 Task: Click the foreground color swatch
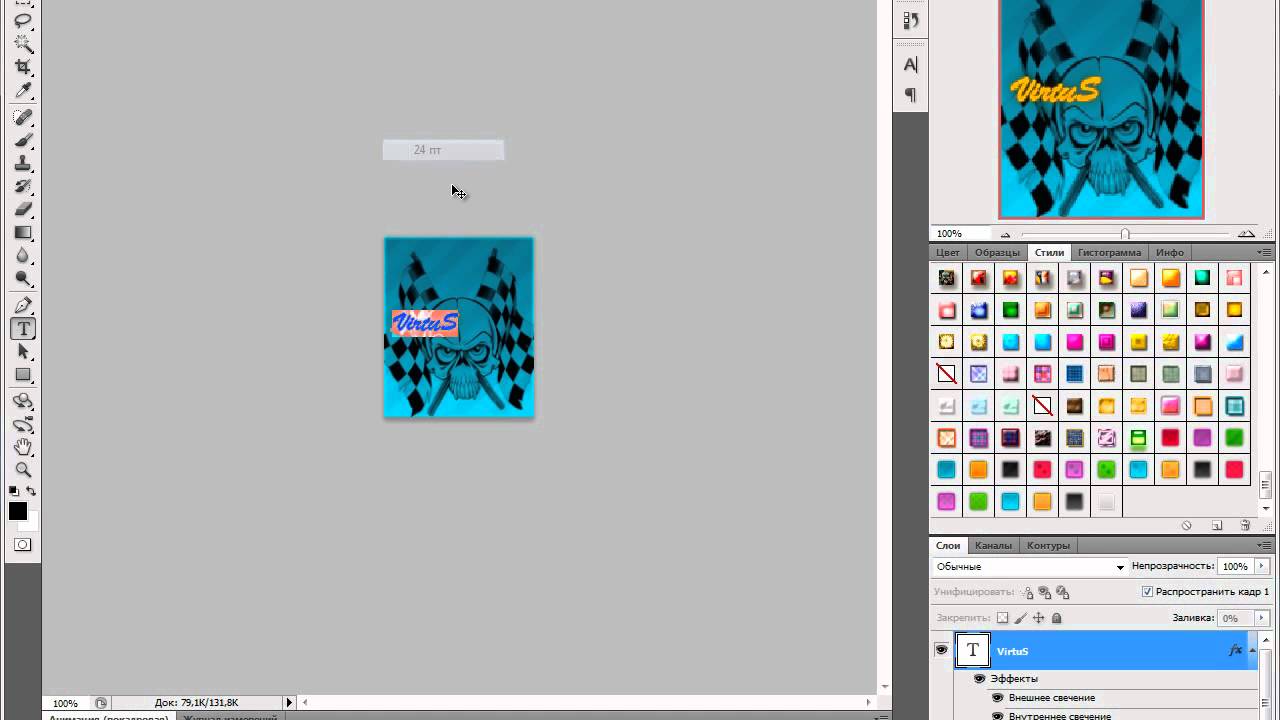[x=18, y=511]
